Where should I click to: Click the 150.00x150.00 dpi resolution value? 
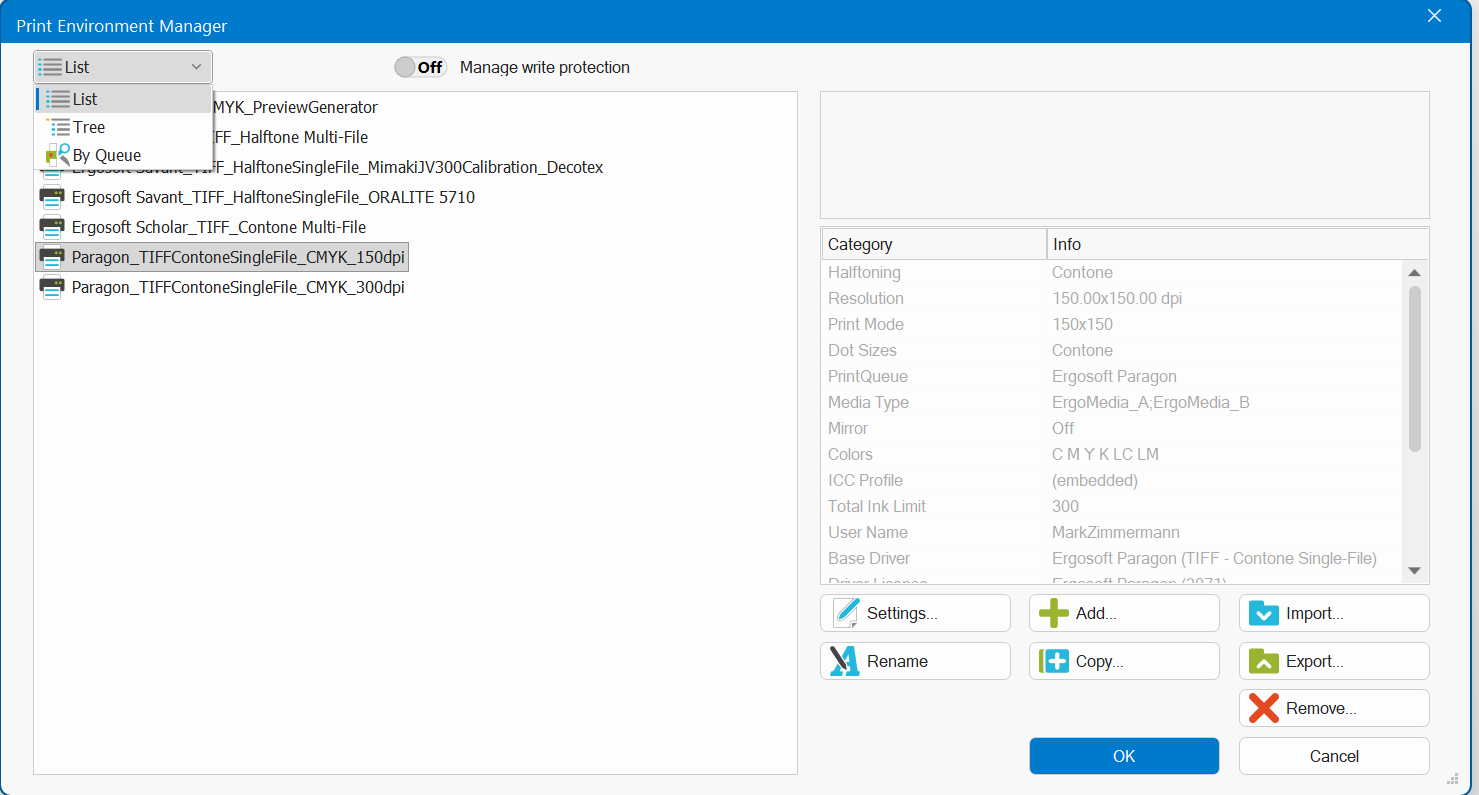coord(1117,298)
